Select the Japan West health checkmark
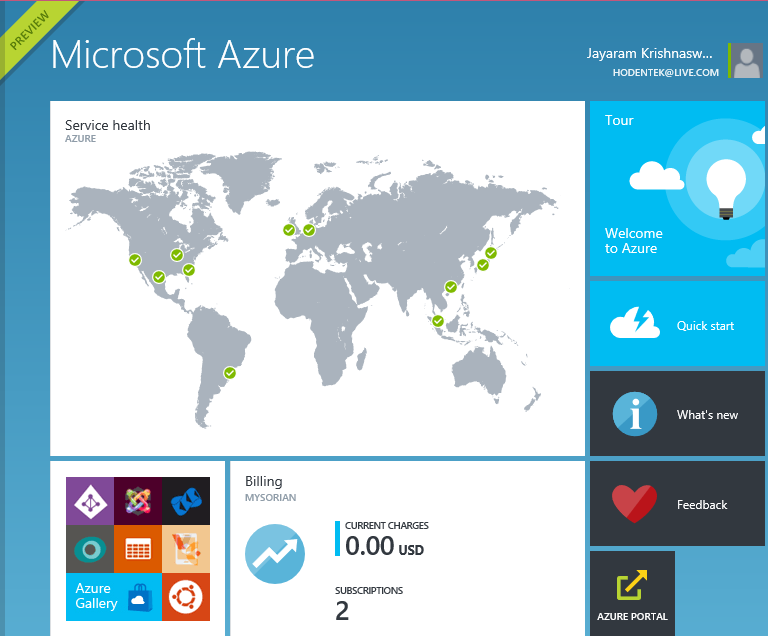This screenshot has height=636, width=768. click(x=483, y=265)
